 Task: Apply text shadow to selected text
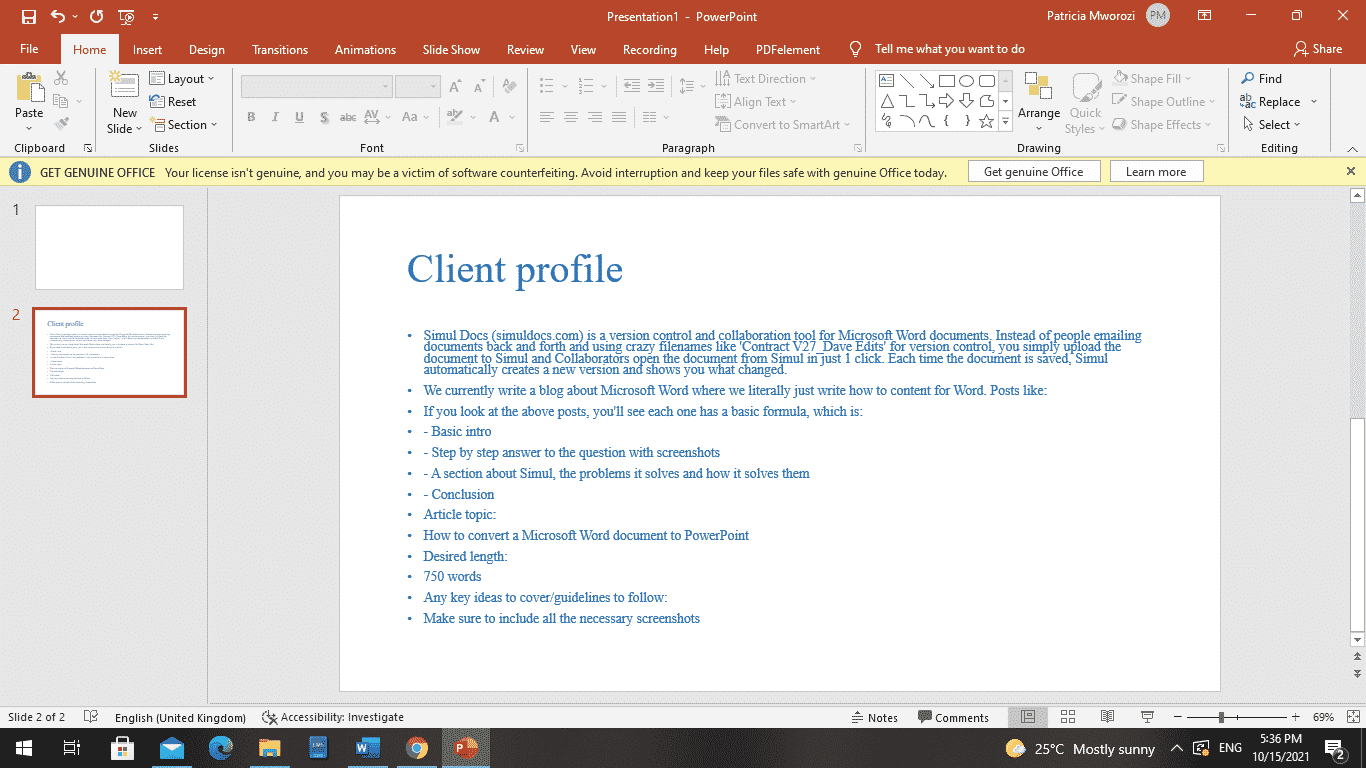324,117
